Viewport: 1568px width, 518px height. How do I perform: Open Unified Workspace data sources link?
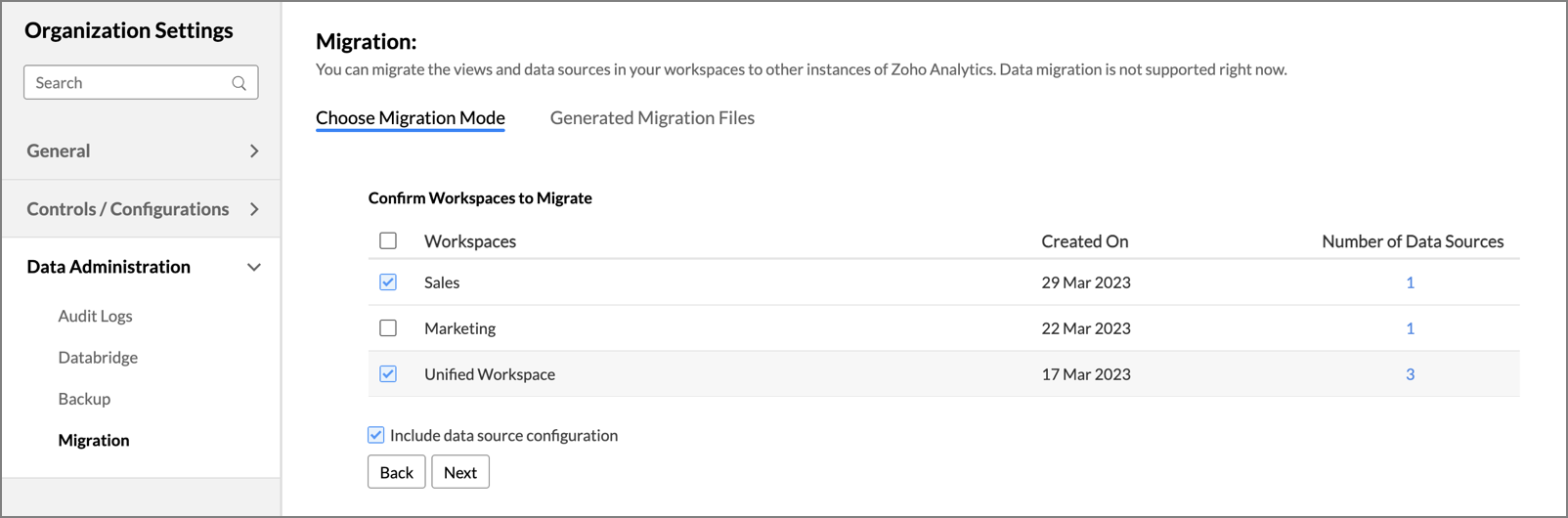1410,374
